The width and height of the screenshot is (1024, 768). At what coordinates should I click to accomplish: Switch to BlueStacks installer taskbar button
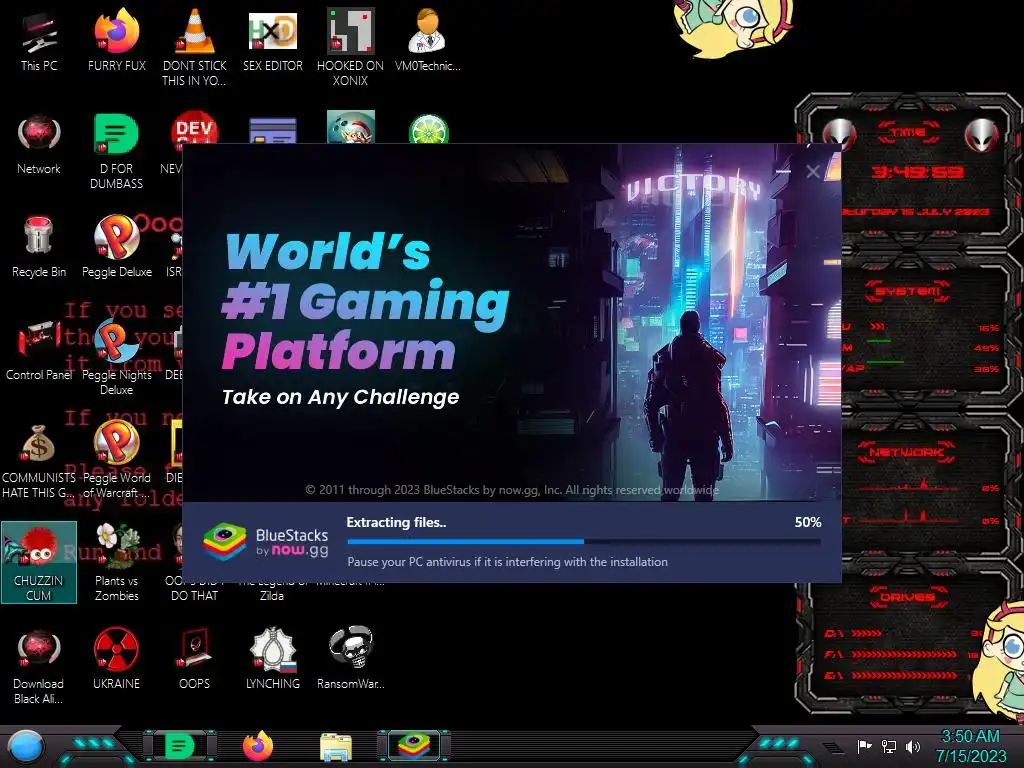tap(414, 746)
